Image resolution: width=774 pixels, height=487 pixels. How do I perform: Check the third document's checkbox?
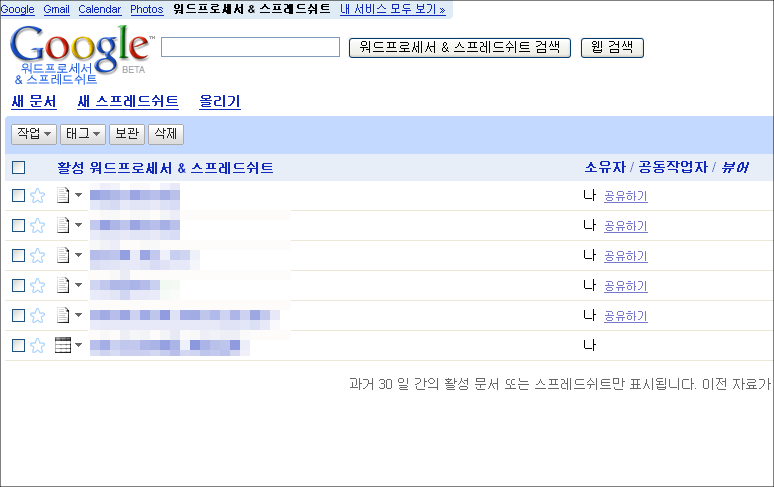tap(18, 256)
